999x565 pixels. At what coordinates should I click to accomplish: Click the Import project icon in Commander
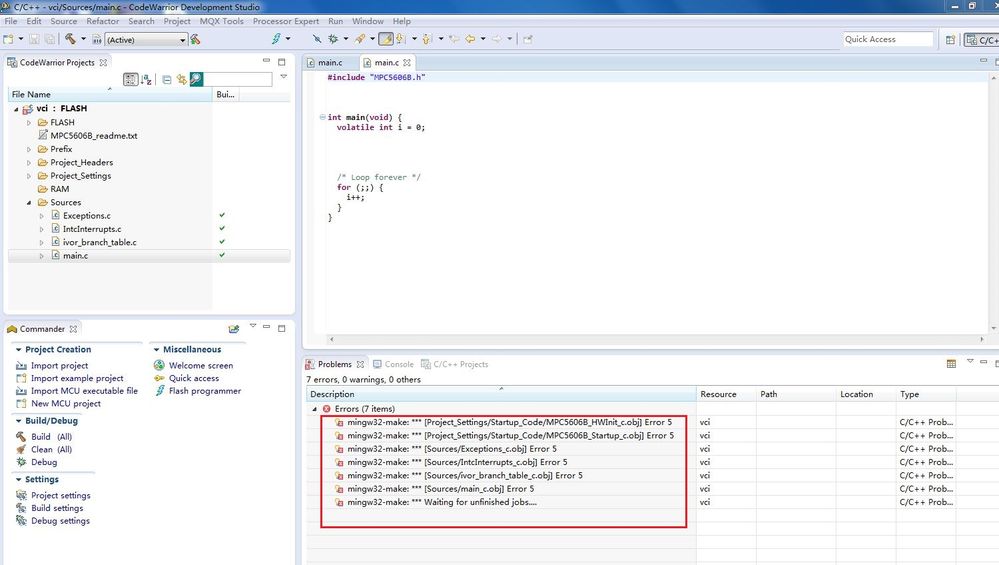(x=21, y=366)
